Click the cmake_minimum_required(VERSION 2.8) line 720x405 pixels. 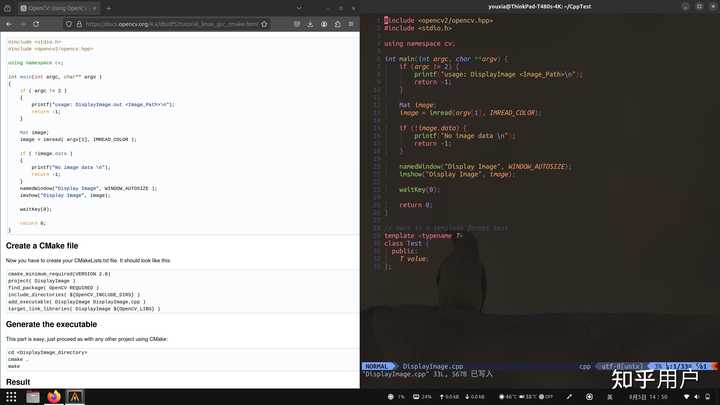(x=59, y=274)
